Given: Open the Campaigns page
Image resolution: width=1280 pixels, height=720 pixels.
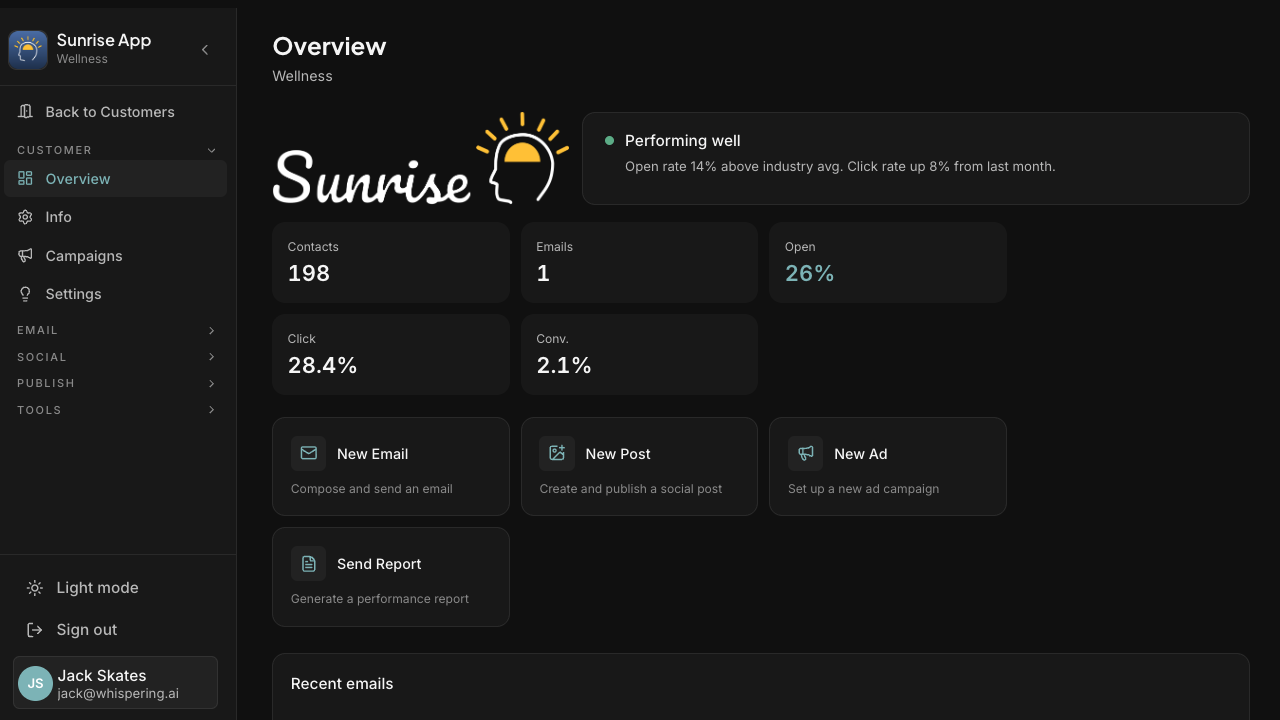Looking at the screenshot, I should 116,255.
